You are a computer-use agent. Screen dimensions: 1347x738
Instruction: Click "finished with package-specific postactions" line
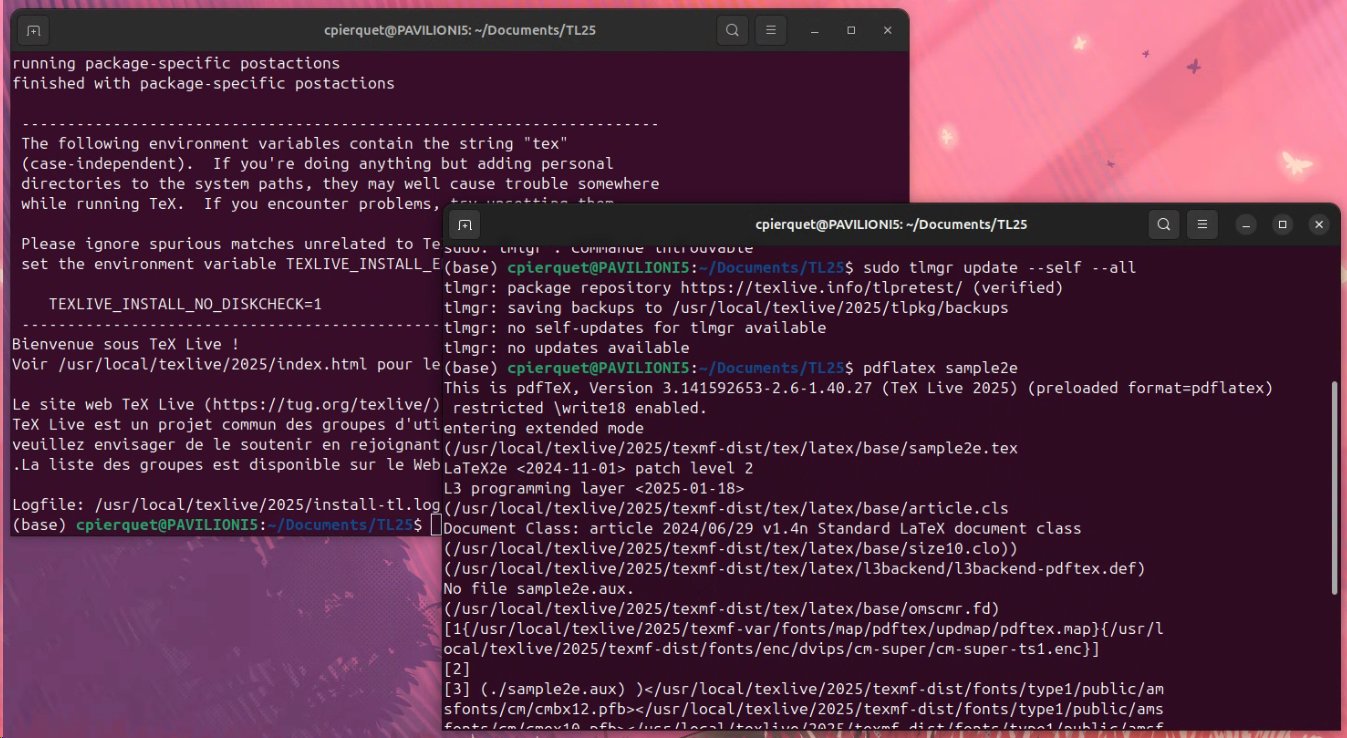pos(203,83)
